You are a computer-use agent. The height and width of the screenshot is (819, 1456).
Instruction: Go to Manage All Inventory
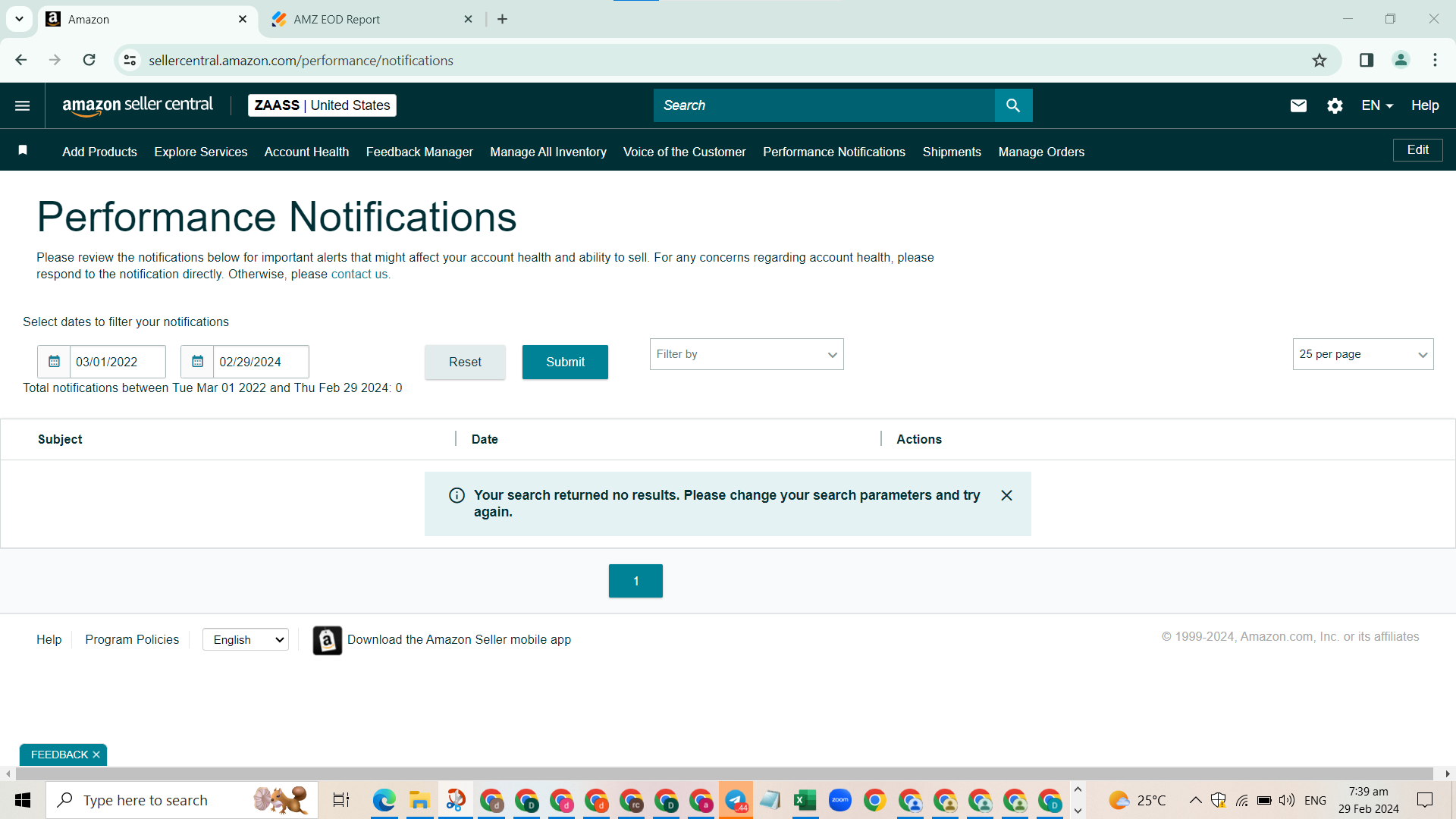click(548, 152)
